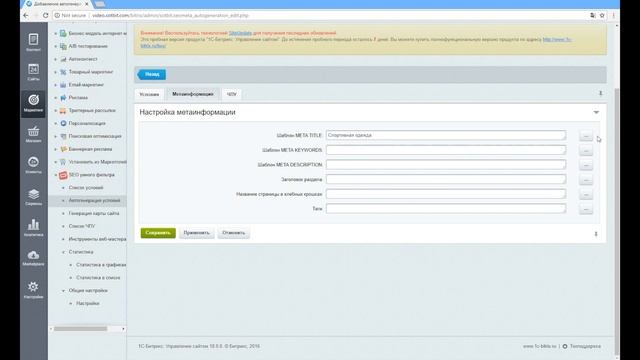640x360 pixels.
Task: Open the Клиенты sidebar section
Action: pos(33,165)
